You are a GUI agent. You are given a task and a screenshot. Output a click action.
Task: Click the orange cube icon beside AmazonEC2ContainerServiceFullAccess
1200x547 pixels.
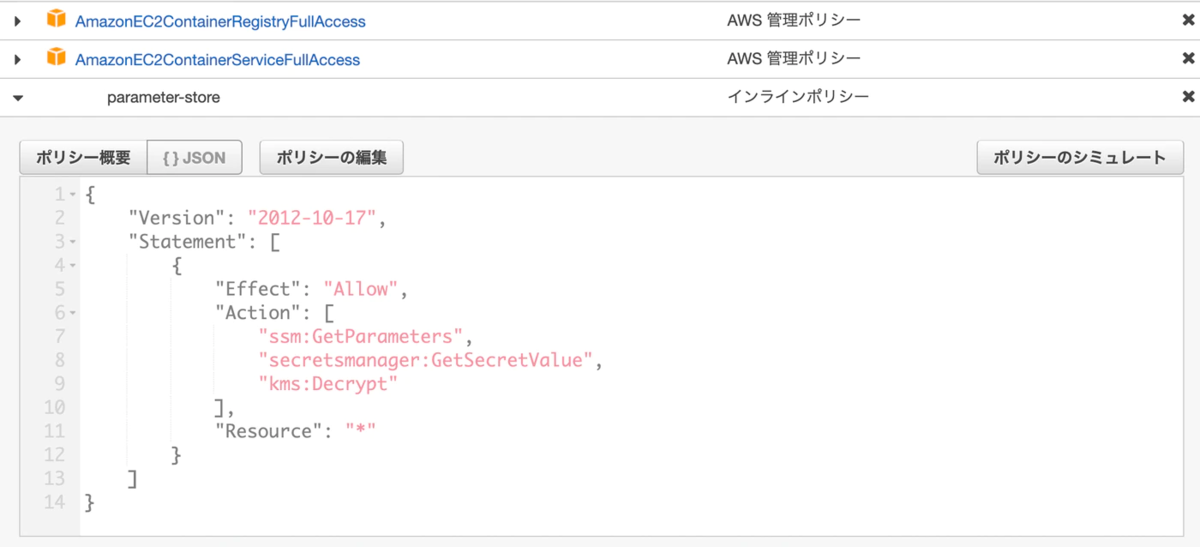[x=56, y=58]
